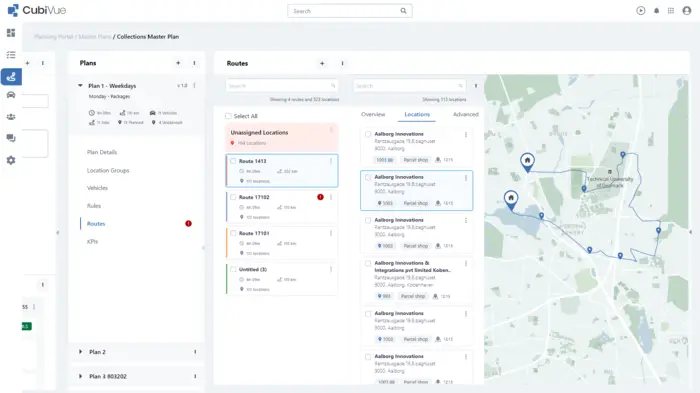Open Untitled (3) route options menu

(331, 269)
